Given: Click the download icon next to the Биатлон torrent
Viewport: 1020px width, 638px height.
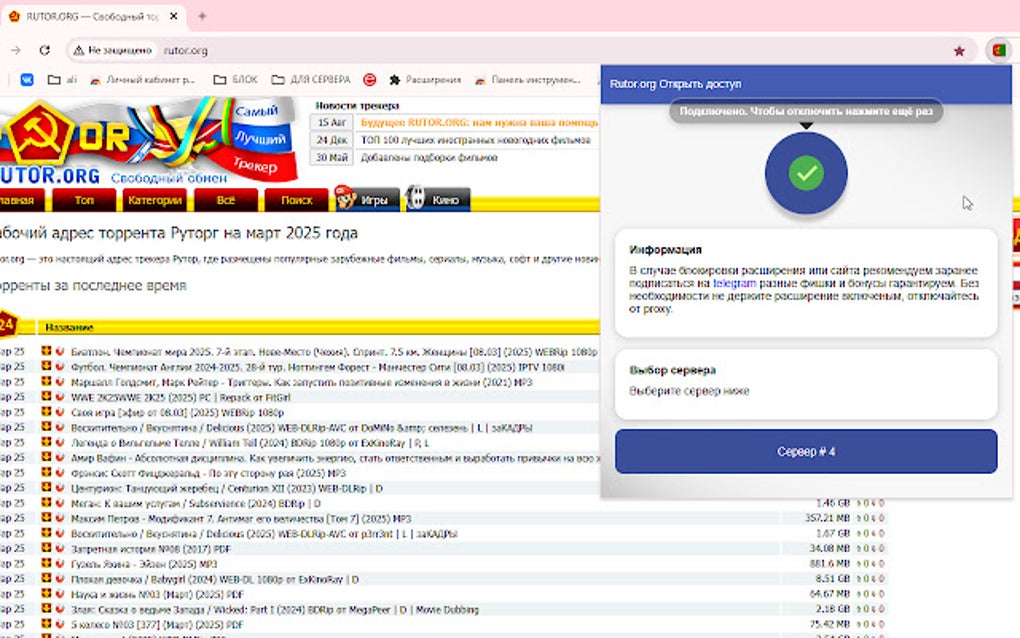Looking at the screenshot, I should click(x=46, y=351).
